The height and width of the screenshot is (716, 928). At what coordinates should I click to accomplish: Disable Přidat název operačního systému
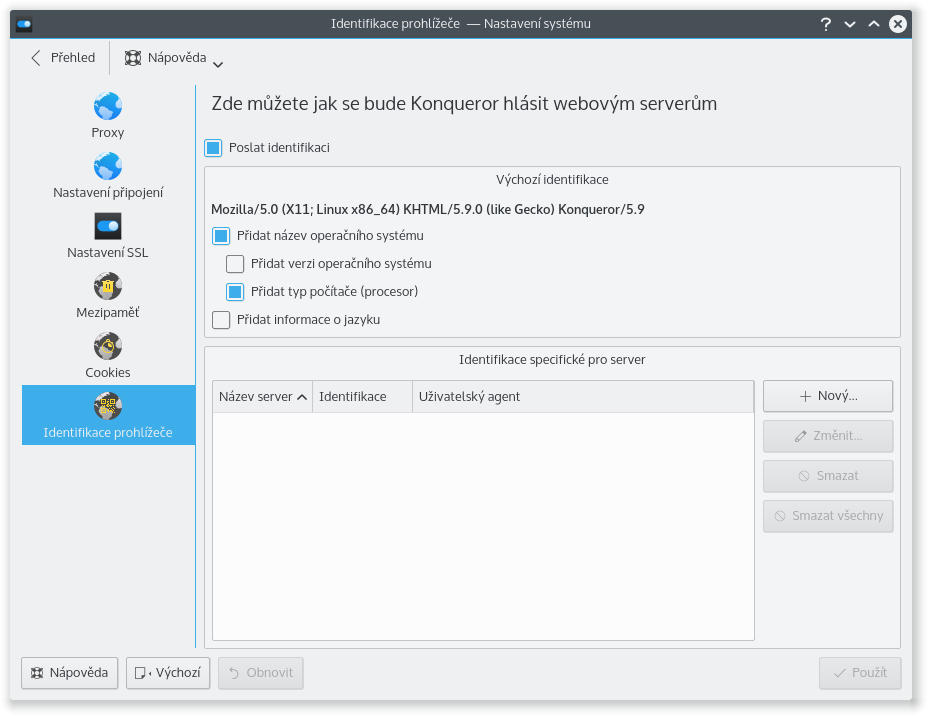click(x=221, y=236)
